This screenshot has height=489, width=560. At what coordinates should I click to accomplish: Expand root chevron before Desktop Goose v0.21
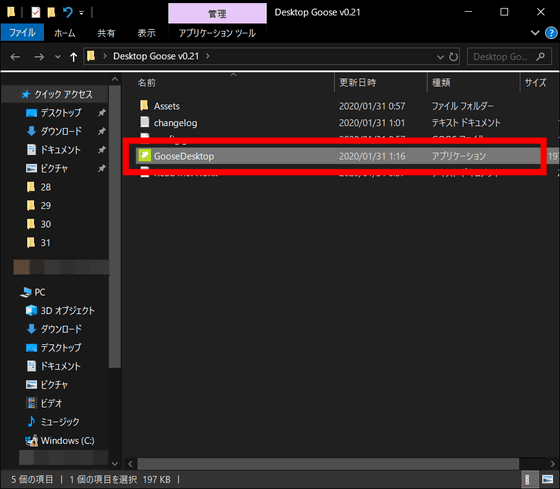pyautogui.click(x=105, y=56)
